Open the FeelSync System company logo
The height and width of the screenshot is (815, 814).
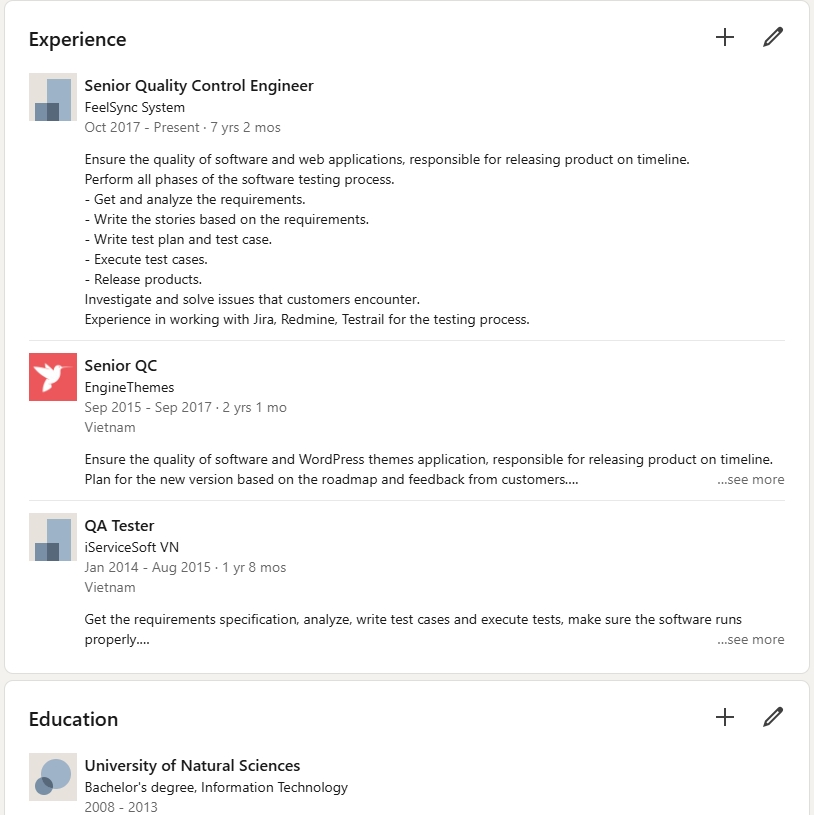click(52, 97)
